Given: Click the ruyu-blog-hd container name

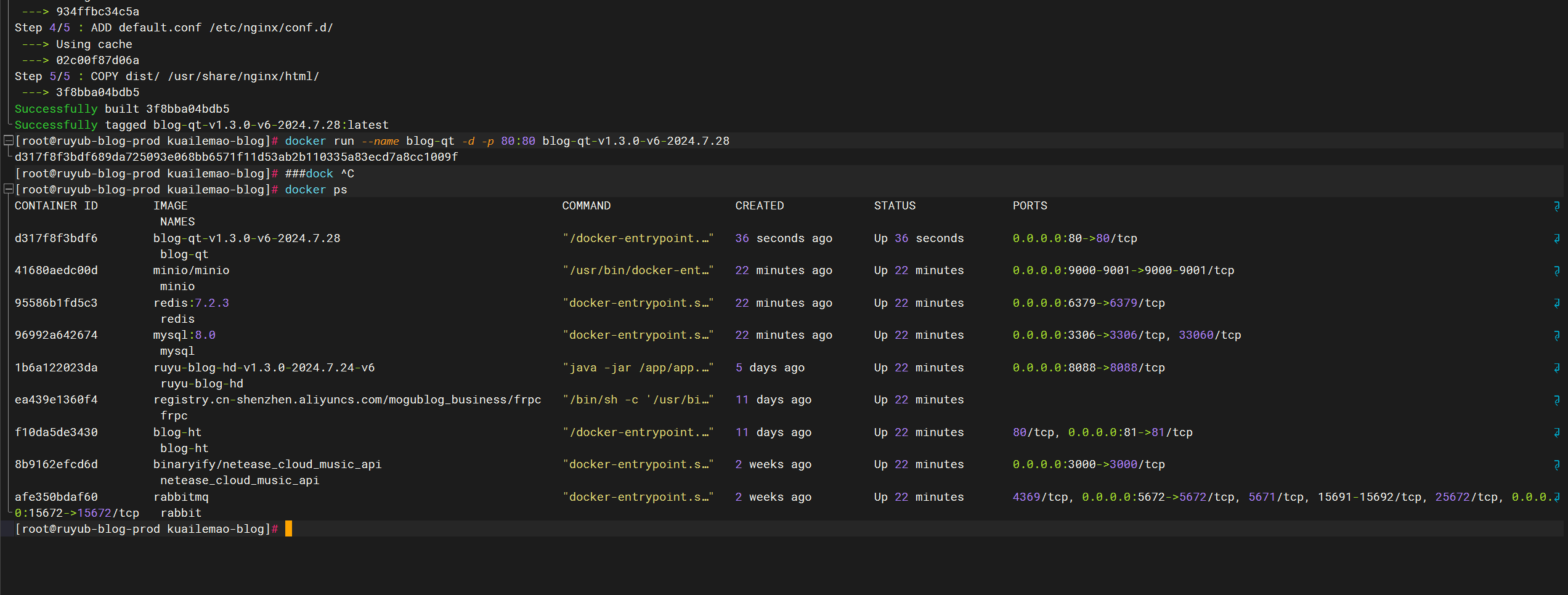Looking at the screenshot, I should pyautogui.click(x=202, y=384).
